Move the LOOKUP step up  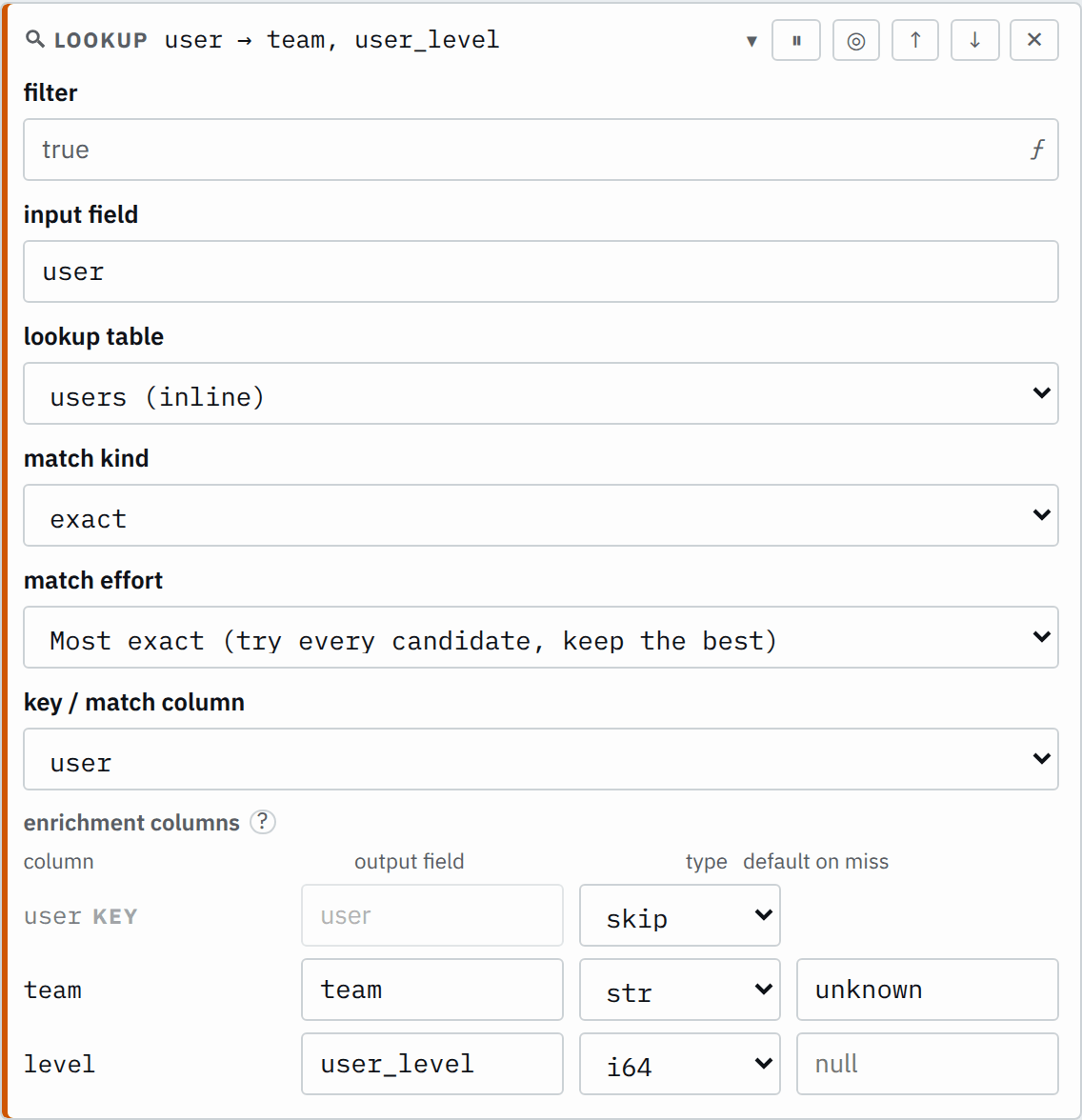(x=915, y=41)
